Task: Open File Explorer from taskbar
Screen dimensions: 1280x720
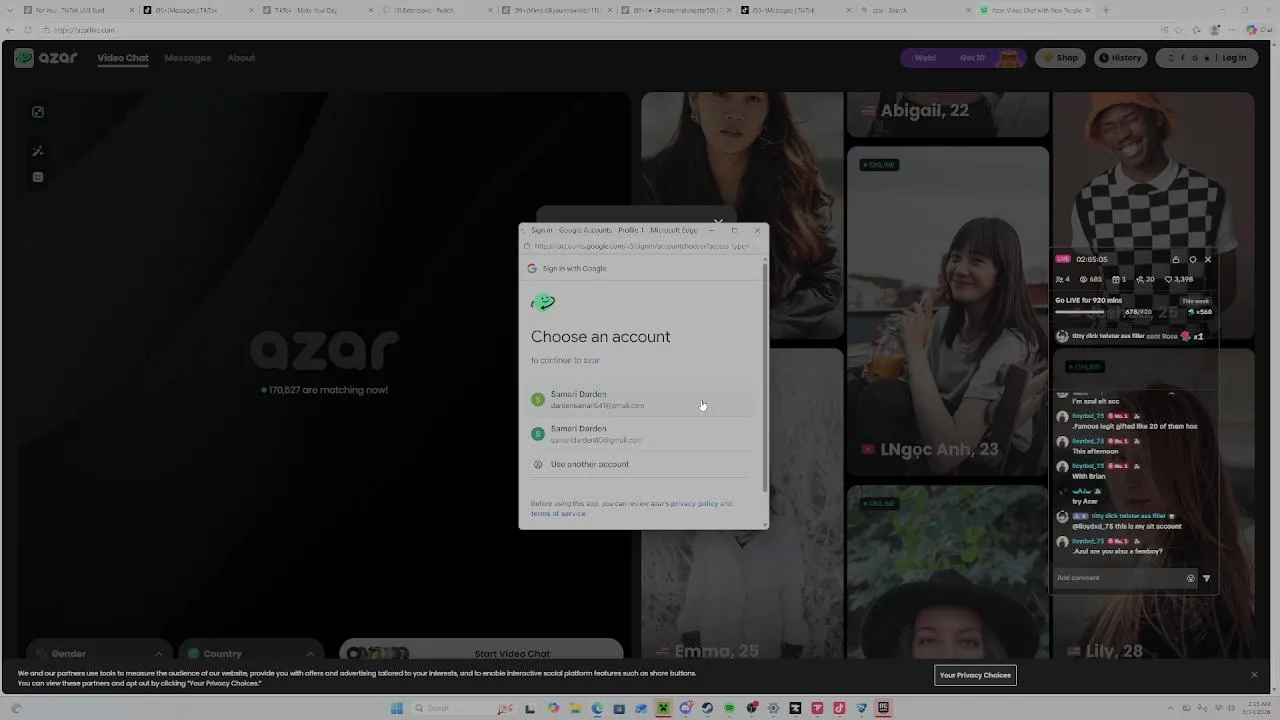Action: [x=575, y=708]
